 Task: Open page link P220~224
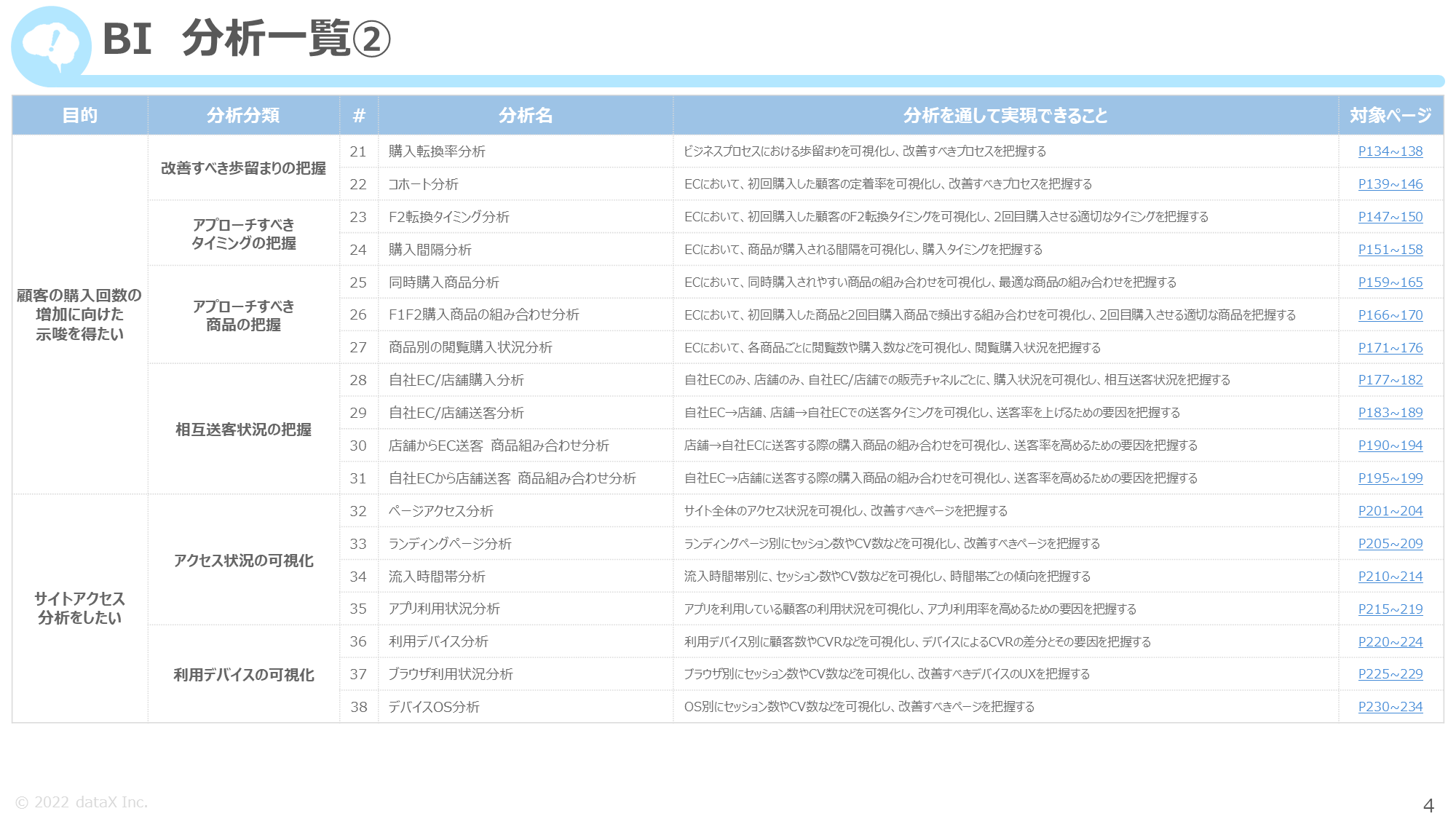(x=1390, y=642)
